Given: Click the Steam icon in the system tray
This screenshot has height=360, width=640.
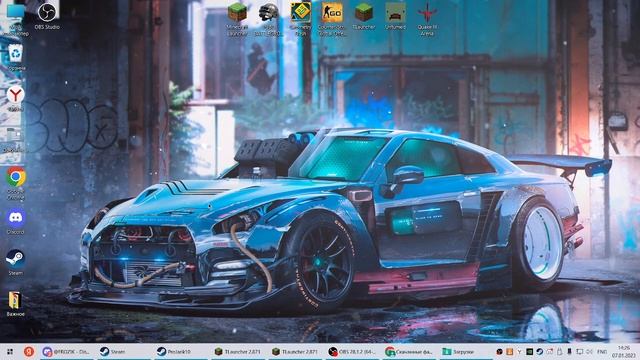Looking at the screenshot, I should pos(539,351).
